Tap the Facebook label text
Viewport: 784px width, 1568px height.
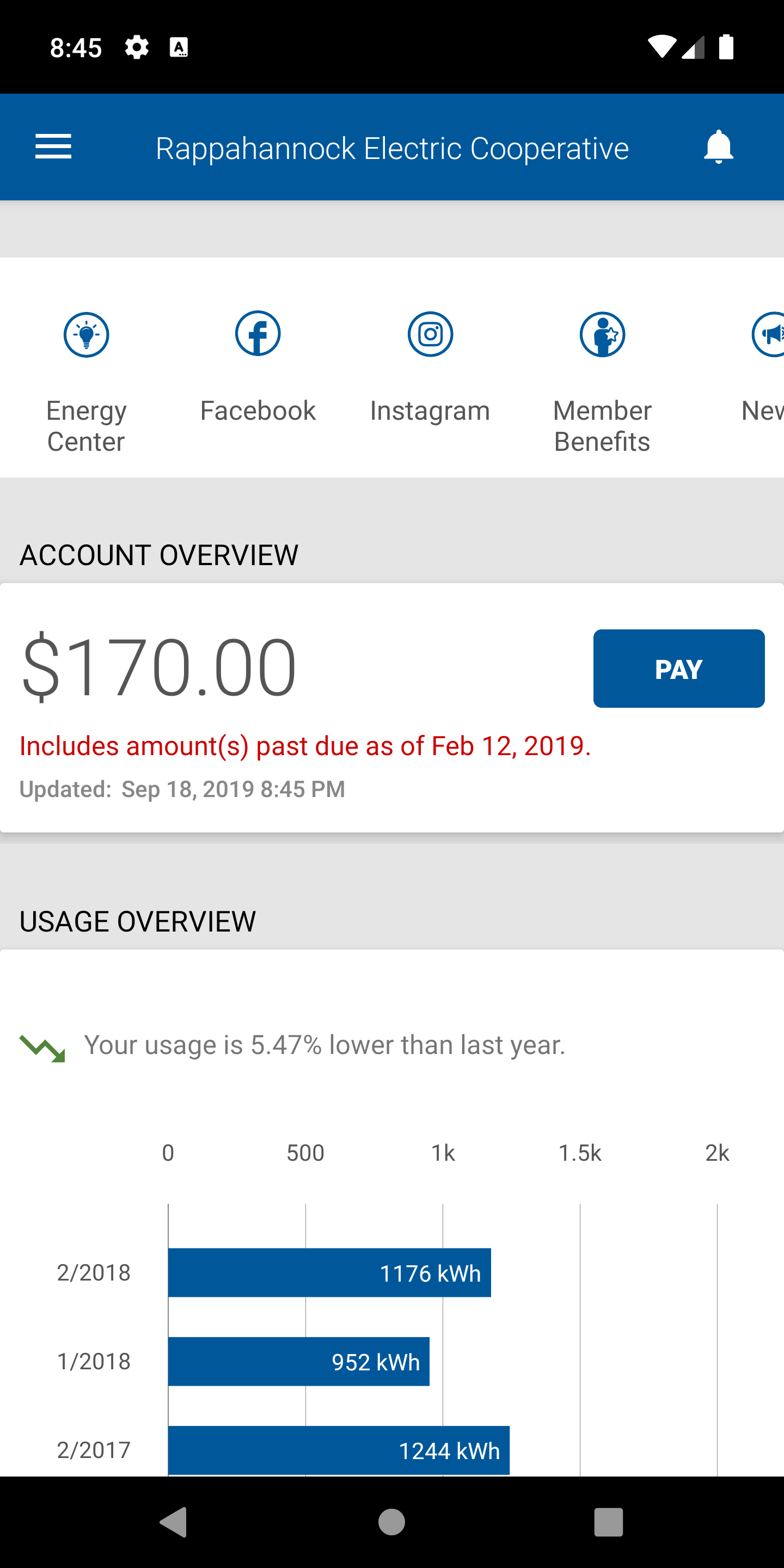pos(258,411)
